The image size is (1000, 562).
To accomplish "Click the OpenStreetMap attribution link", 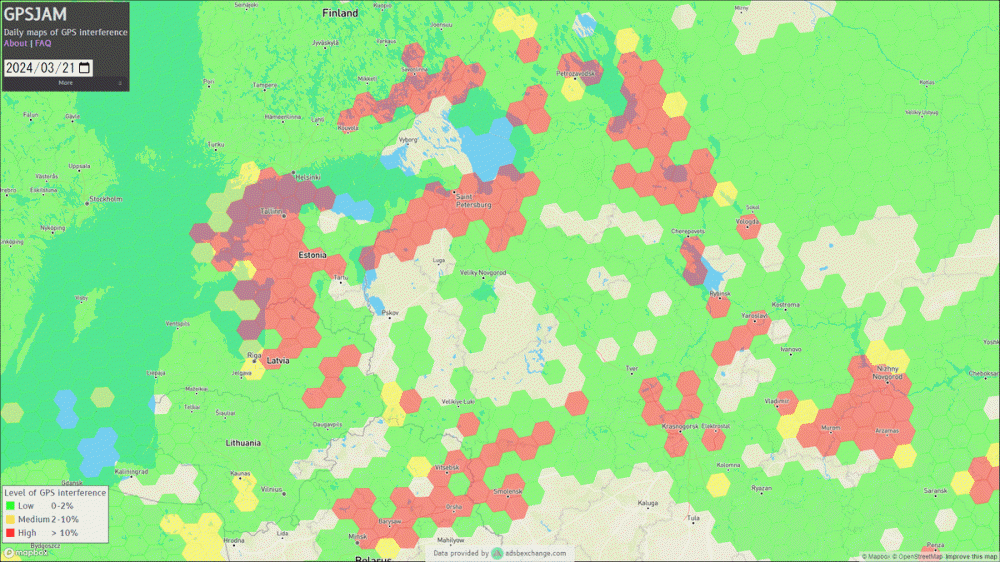I will tap(919, 556).
